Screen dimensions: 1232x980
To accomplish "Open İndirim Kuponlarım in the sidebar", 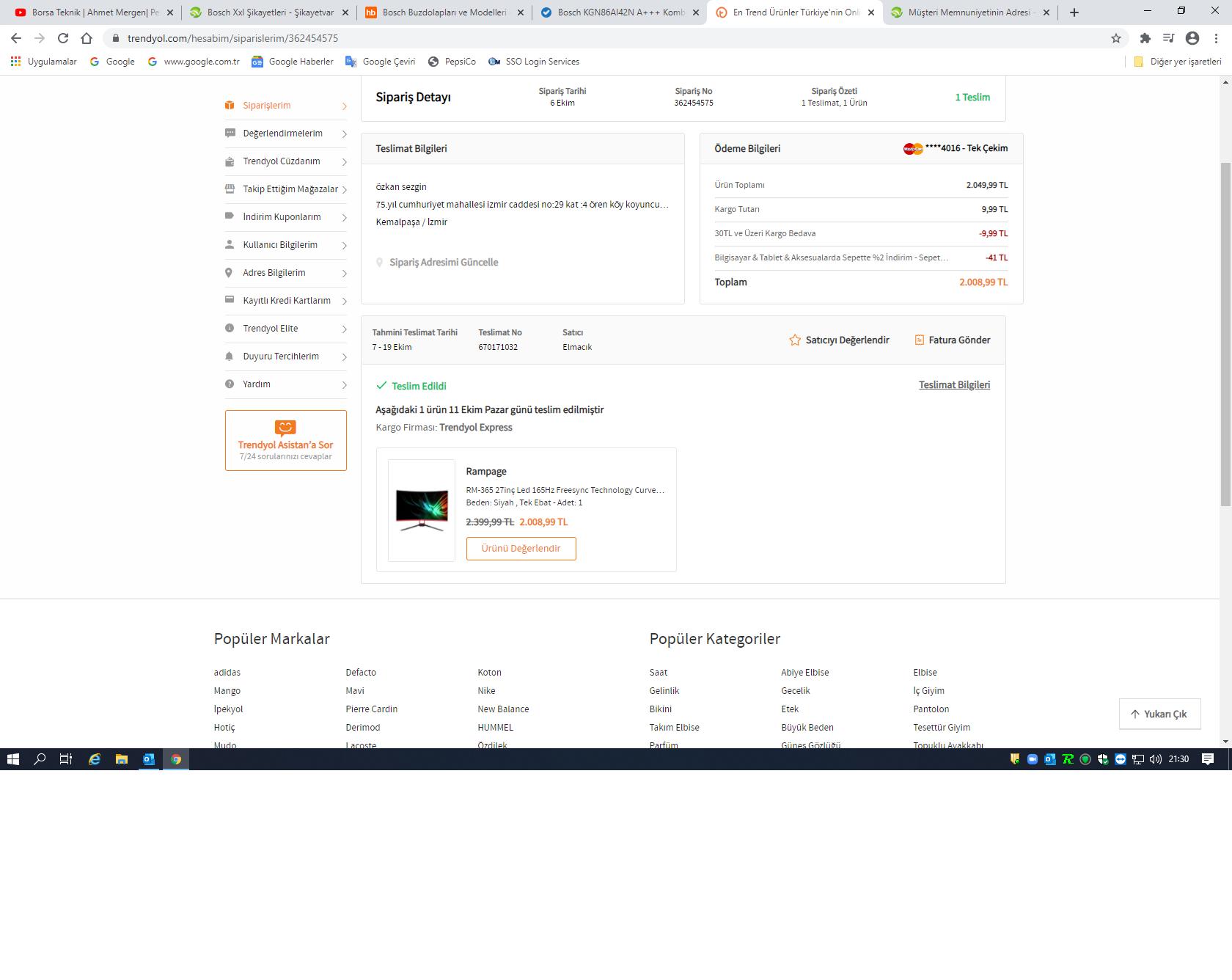I will pos(286,217).
